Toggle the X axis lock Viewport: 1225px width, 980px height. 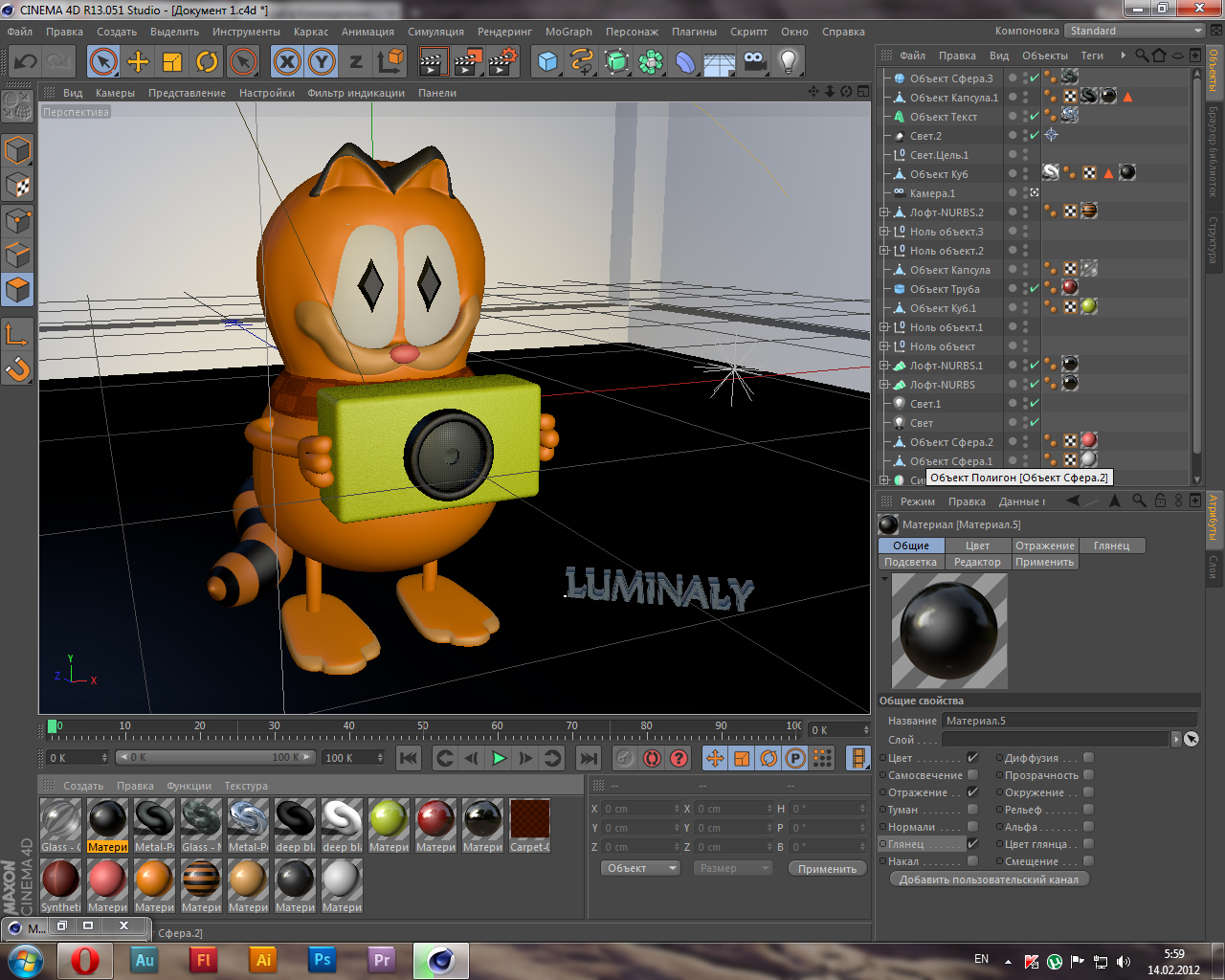click(286, 62)
